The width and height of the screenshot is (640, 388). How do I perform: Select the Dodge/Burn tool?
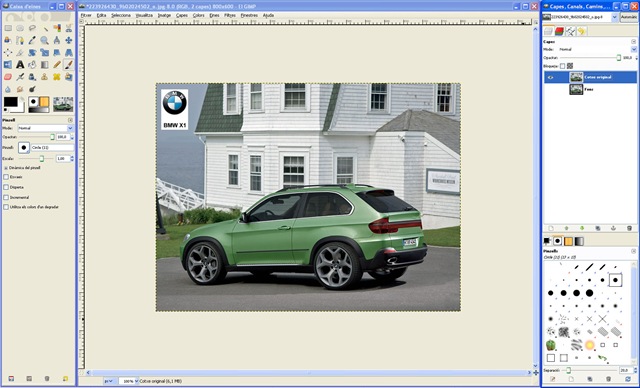click(x=32, y=89)
